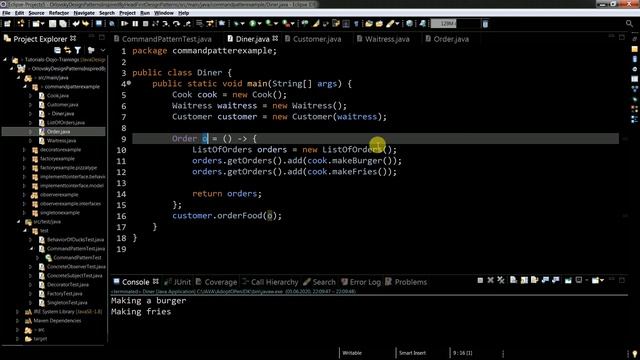Toggle Pin Console button
Screen dimensions: 640x360
[x=568, y=280]
